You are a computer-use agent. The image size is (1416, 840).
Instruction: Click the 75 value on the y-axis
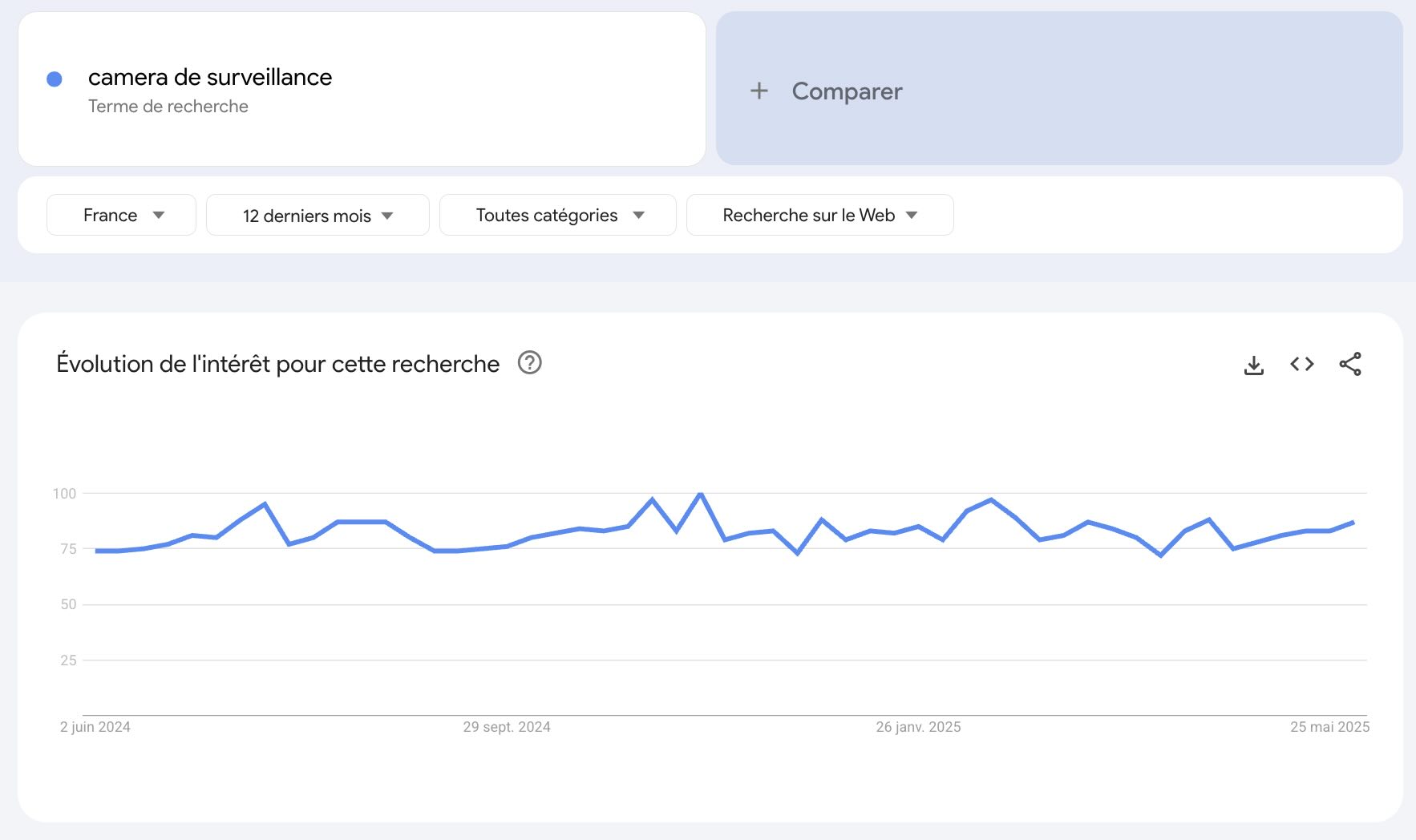pos(68,549)
